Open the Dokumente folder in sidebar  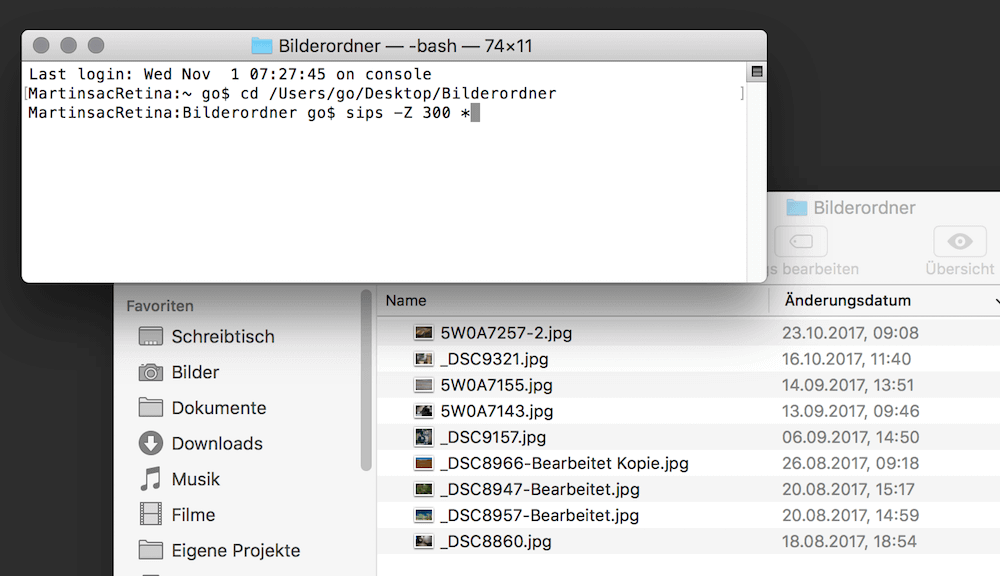pyautogui.click(x=203, y=408)
